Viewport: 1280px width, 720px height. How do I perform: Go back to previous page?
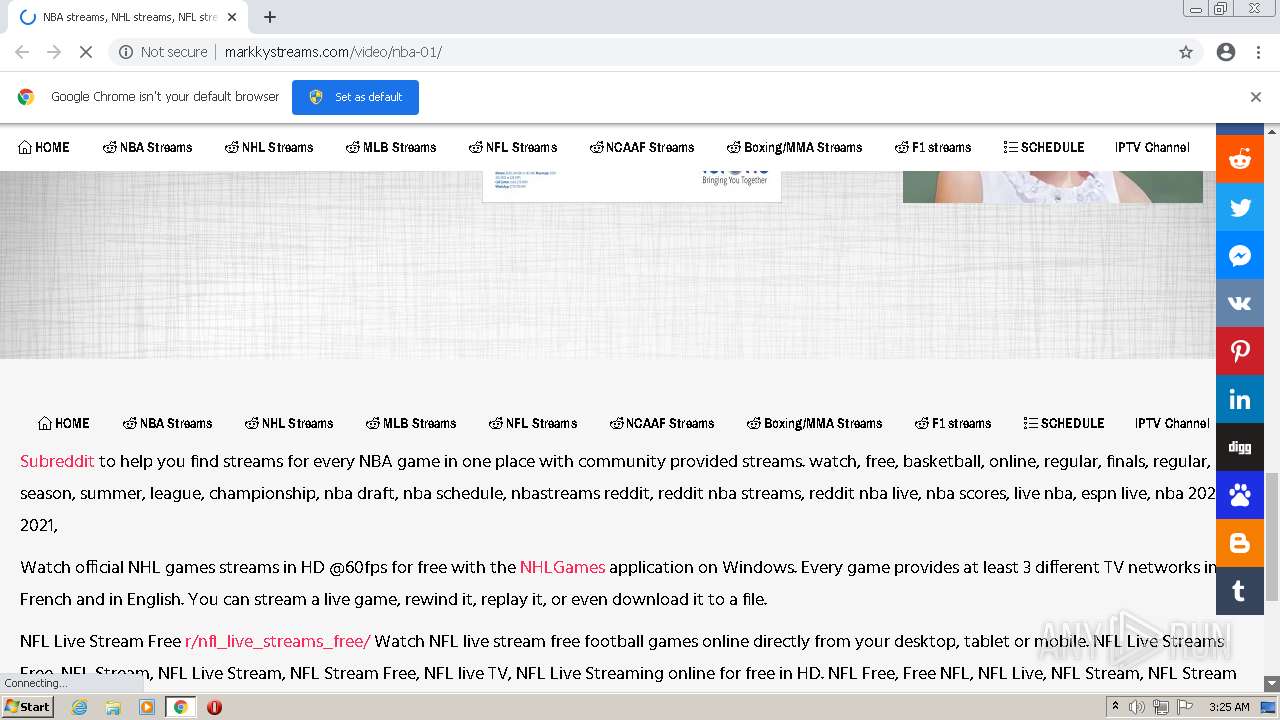click(x=22, y=52)
